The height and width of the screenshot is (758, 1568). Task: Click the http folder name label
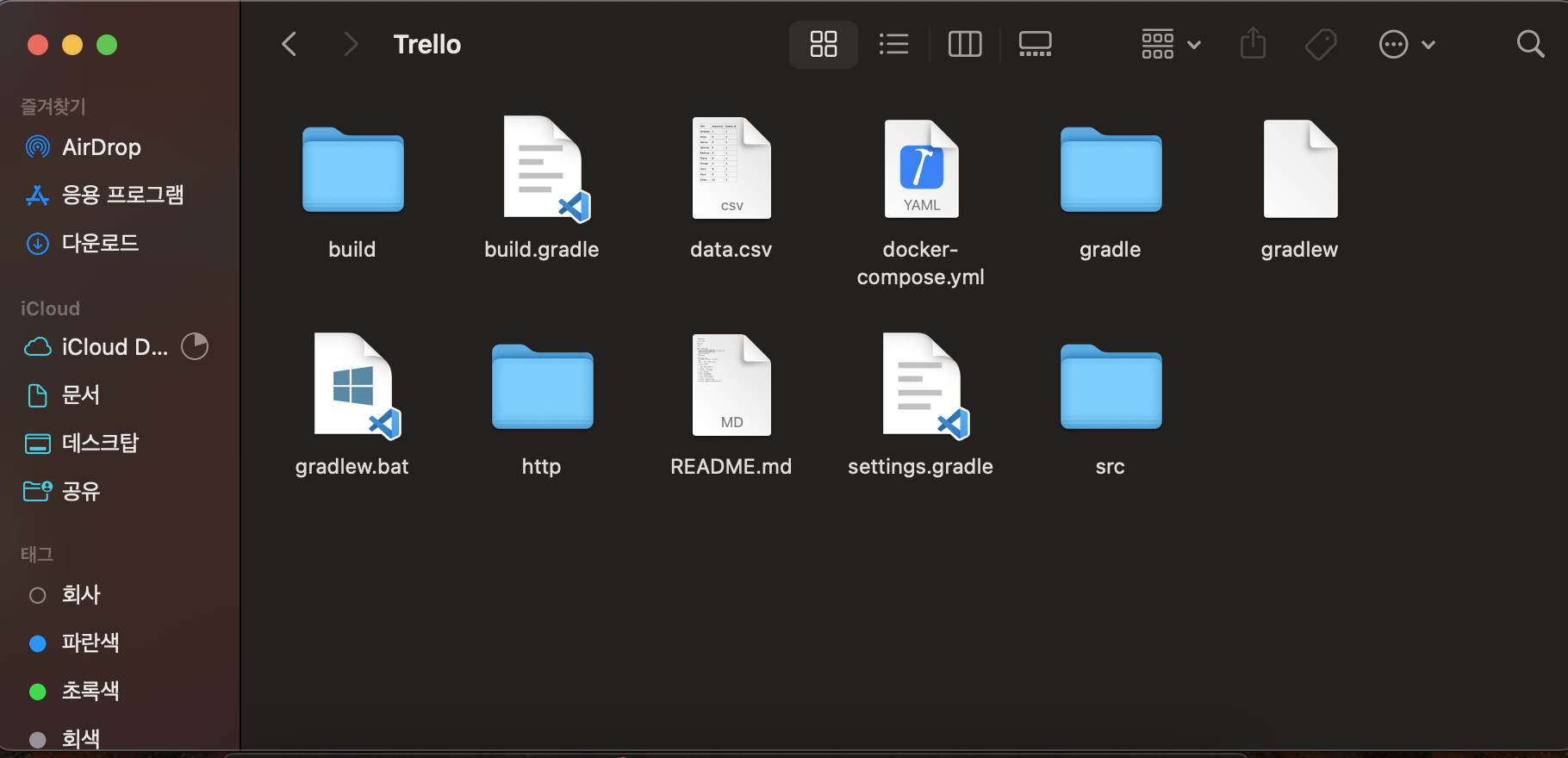click(541, 467)
